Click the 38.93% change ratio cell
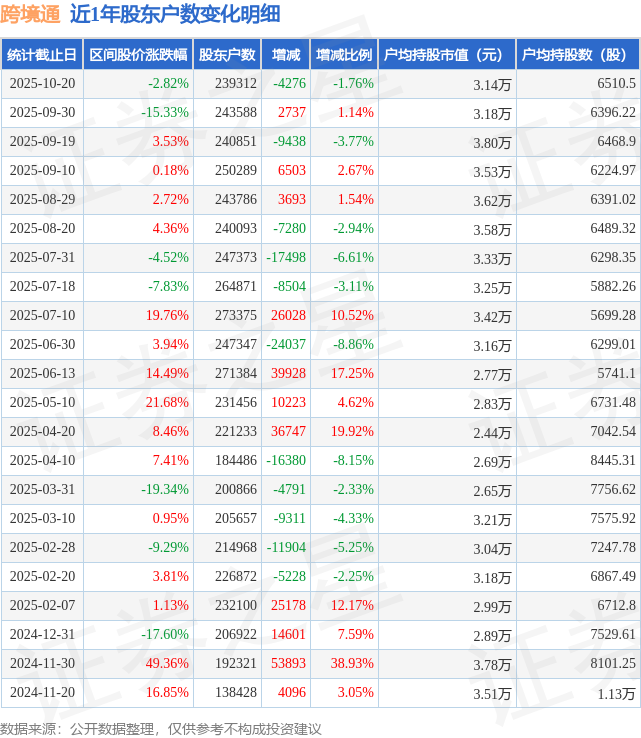Screen dimensions: 641x738 pyautogui.click(x=353, y=663)
